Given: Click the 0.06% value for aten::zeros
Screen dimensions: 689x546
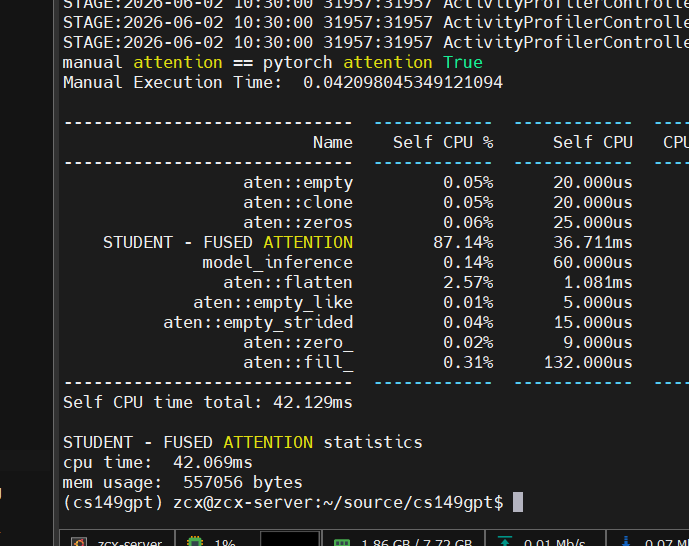Looking at the screenshot, I should click(x=468, y=222).
